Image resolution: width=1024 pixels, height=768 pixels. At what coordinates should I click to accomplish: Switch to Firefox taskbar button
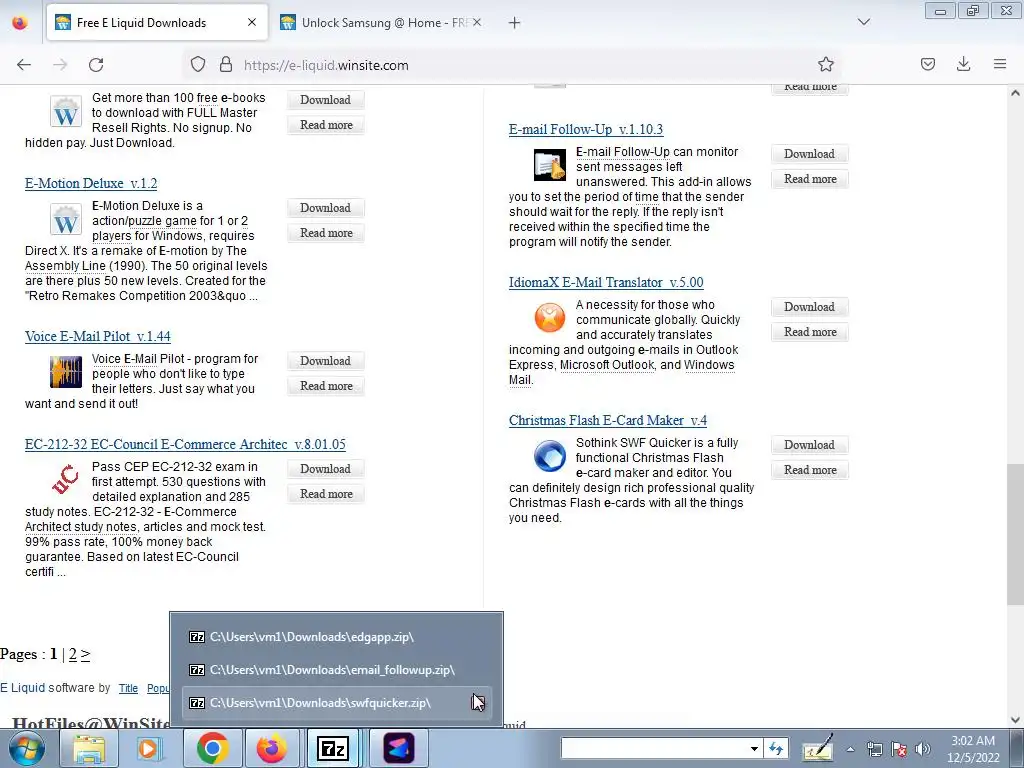(272, 748)
